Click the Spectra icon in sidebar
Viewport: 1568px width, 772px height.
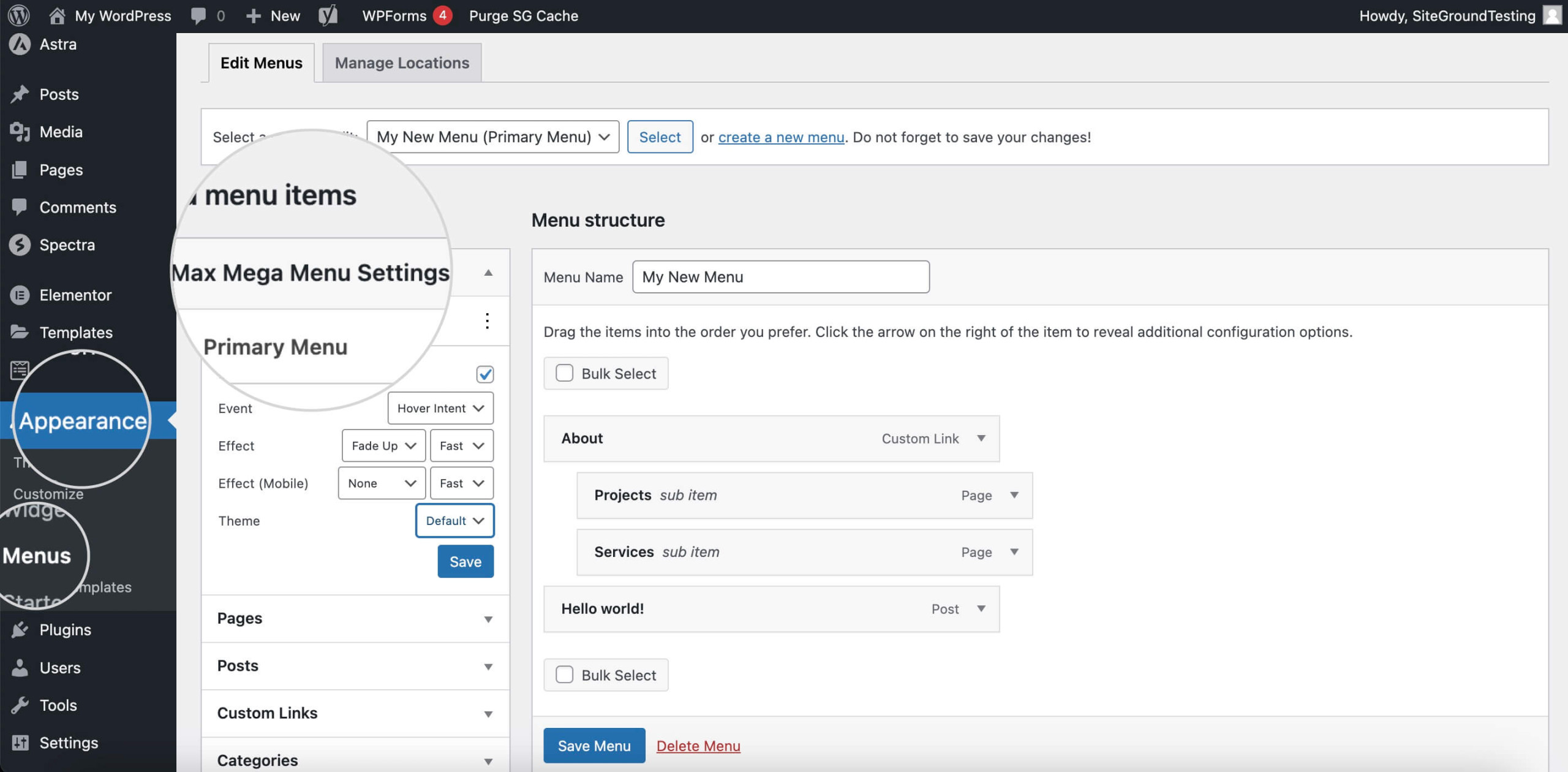point(20,244)
